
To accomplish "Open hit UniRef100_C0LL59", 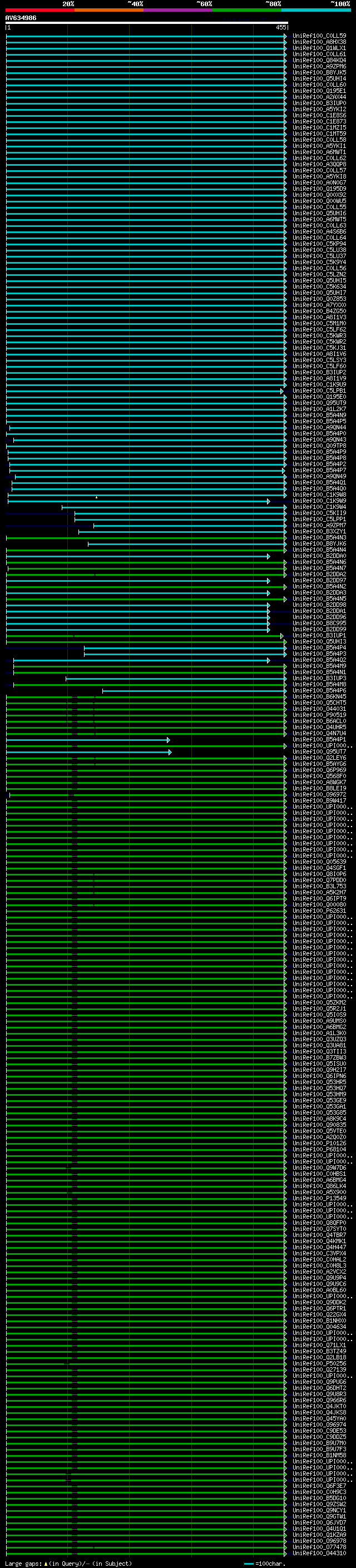I will tap(319, 36).
